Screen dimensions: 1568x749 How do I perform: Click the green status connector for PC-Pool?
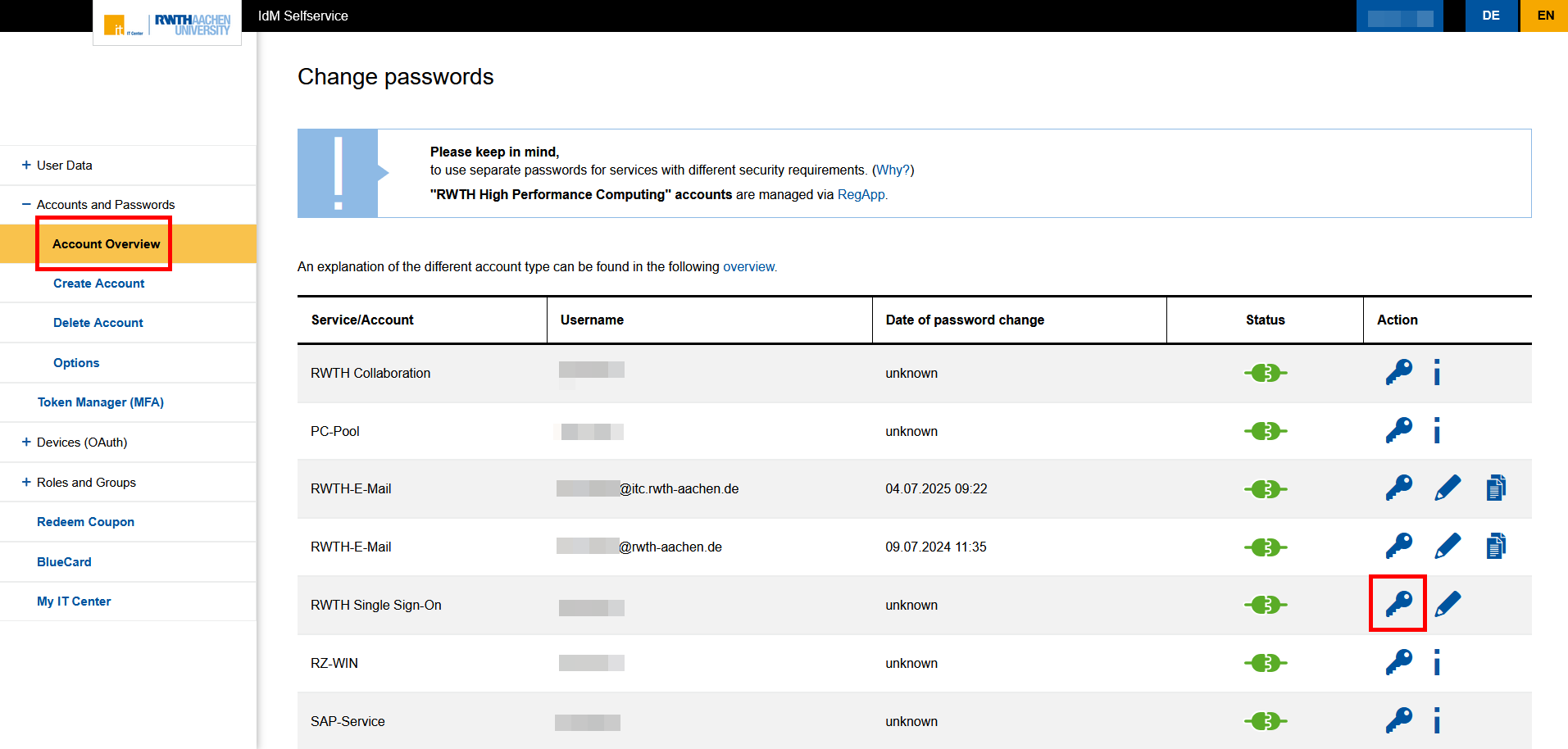click(x=1265, y=430)
